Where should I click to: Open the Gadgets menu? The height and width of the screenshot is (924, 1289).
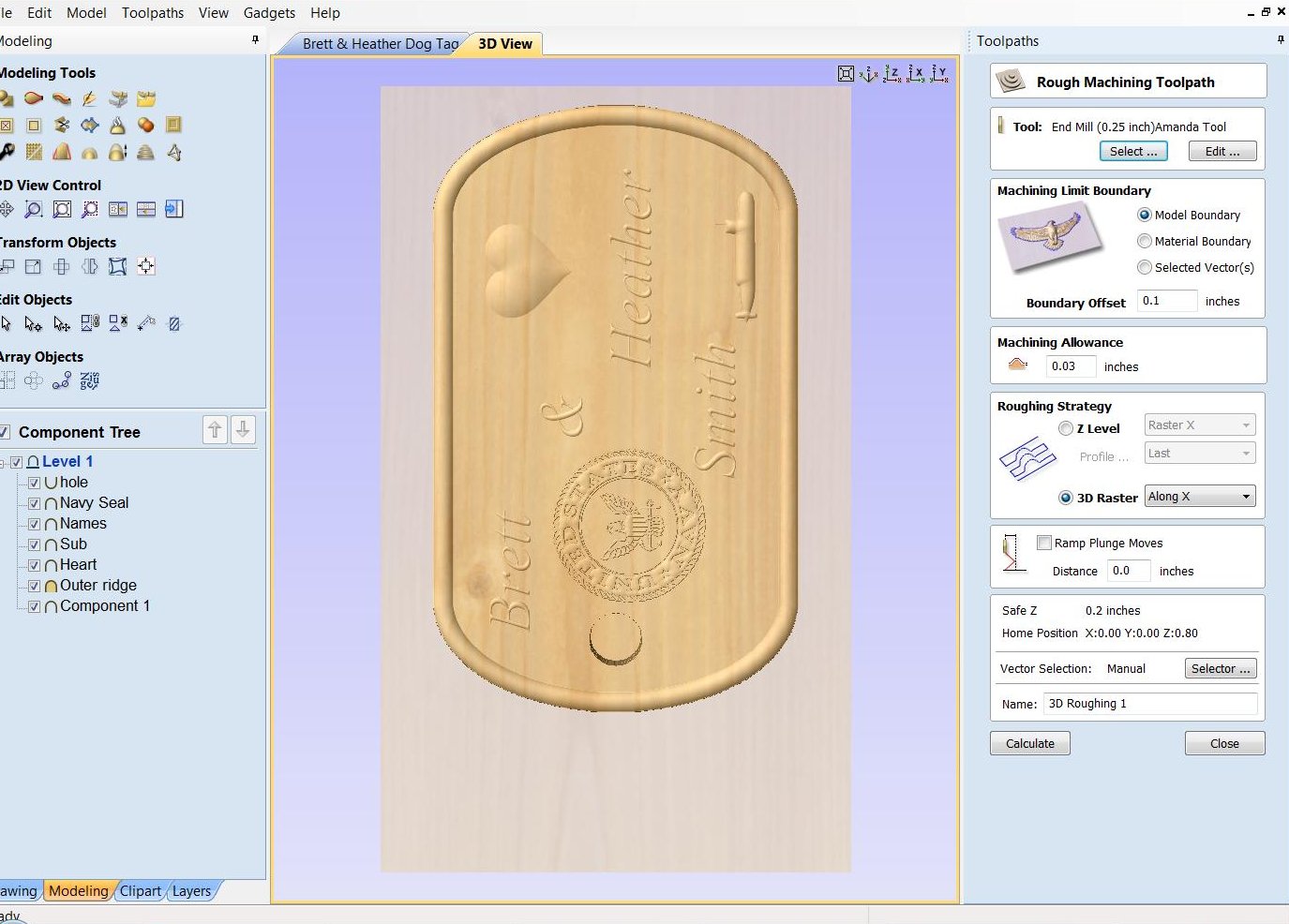pyautogui.click(x=269, y=13)
